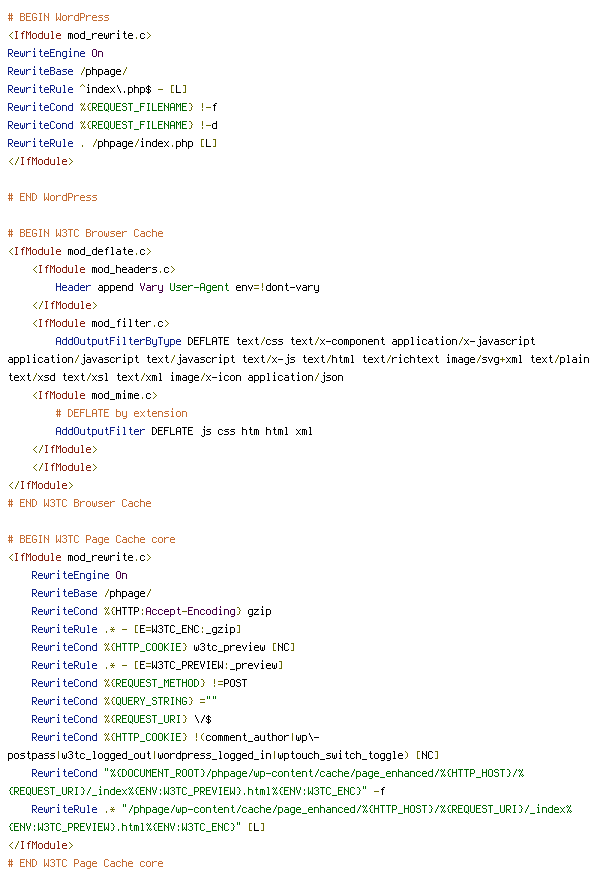Click the 'Header append Vary User-Agent' line
600x880 pixels.
[x=187, y=287]
